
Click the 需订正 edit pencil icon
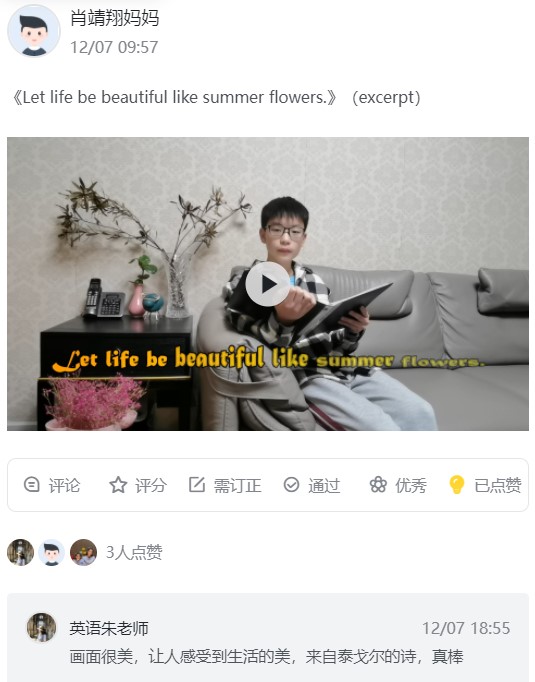tap(197, 485)
